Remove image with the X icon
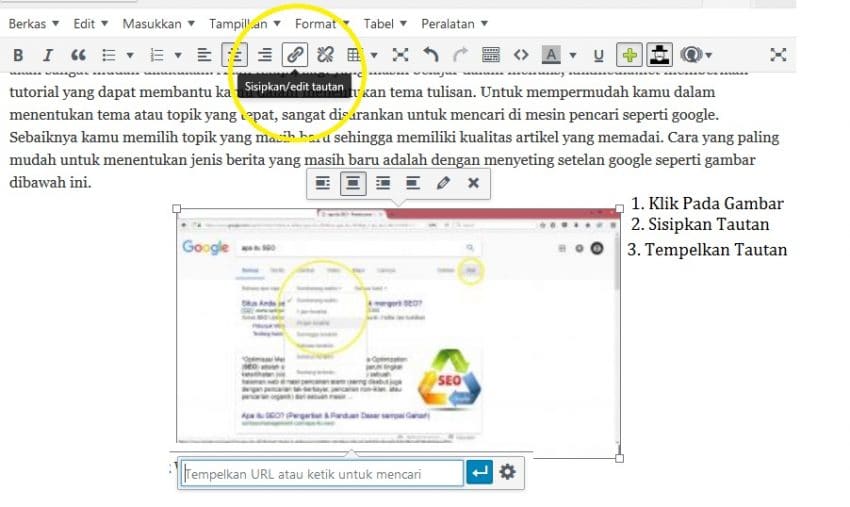This screenshot has width=850, height=507. click(x=473, y=183)
